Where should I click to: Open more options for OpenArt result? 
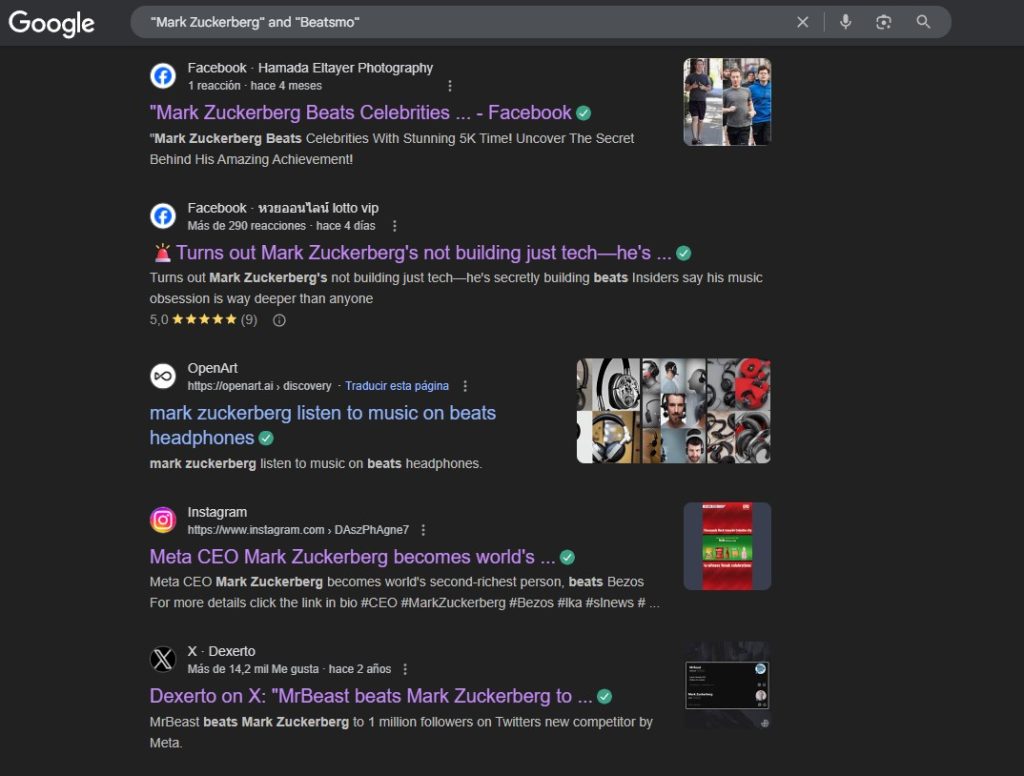465,386
